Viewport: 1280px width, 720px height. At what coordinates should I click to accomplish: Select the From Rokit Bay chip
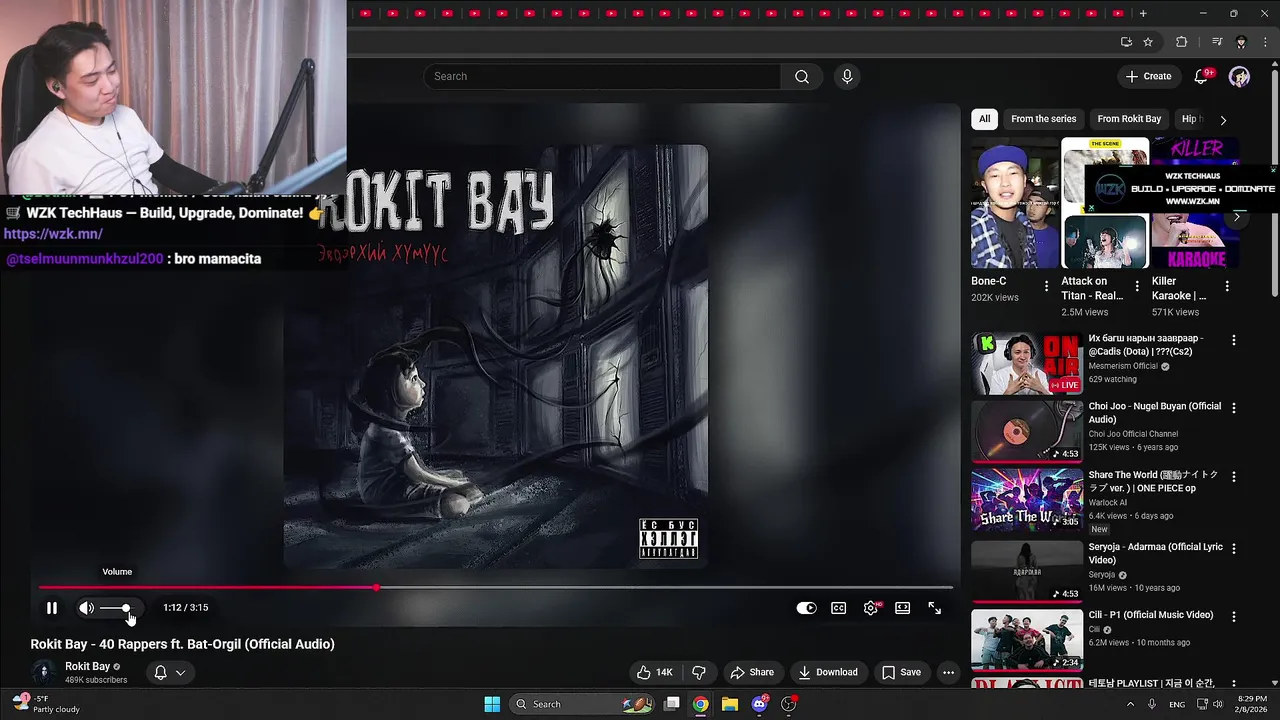pyautogui.click(x=1129, y=119)
